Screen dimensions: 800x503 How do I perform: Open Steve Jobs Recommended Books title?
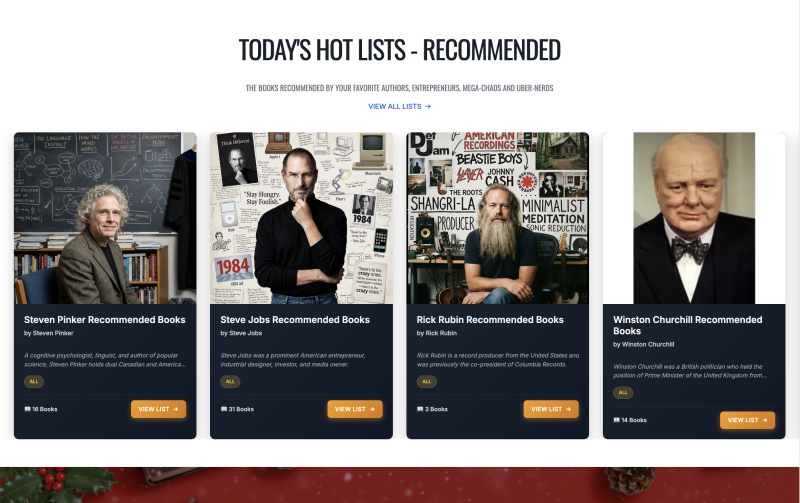(x=295, y=320)
